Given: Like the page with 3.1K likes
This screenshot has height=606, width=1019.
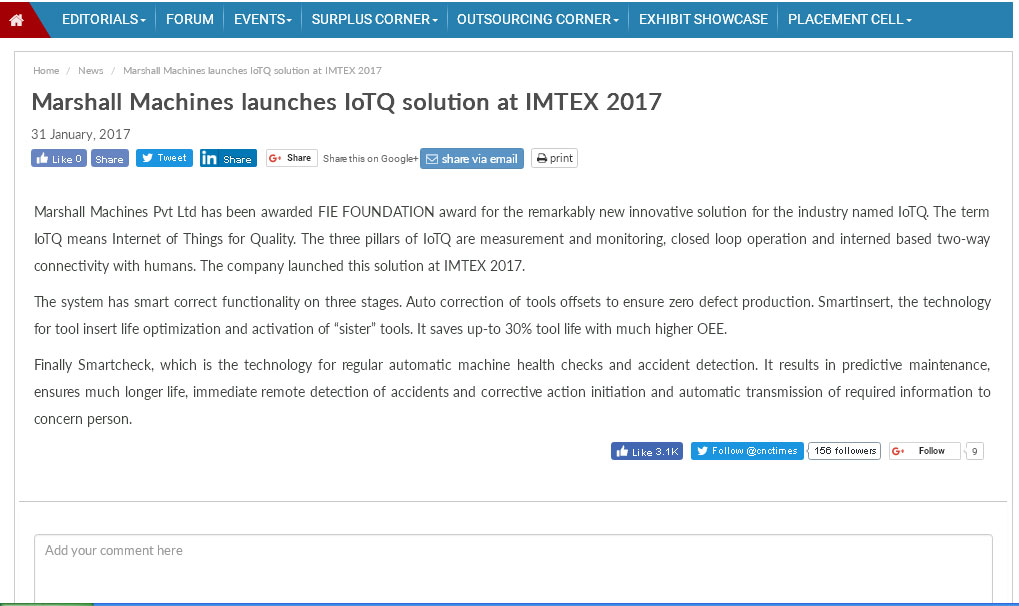Looking at the screenshot, I should [646, 451].
